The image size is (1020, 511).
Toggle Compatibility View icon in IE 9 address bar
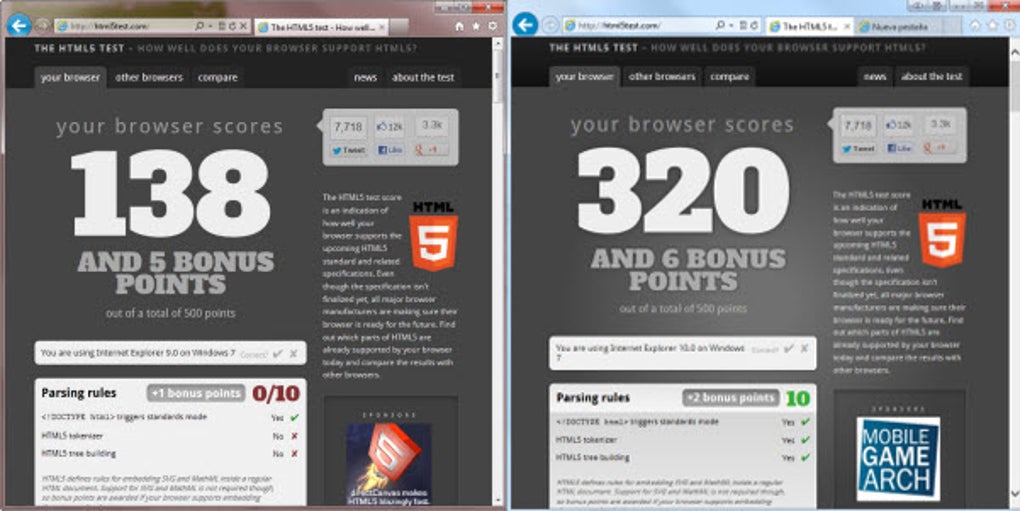(222, 26)
